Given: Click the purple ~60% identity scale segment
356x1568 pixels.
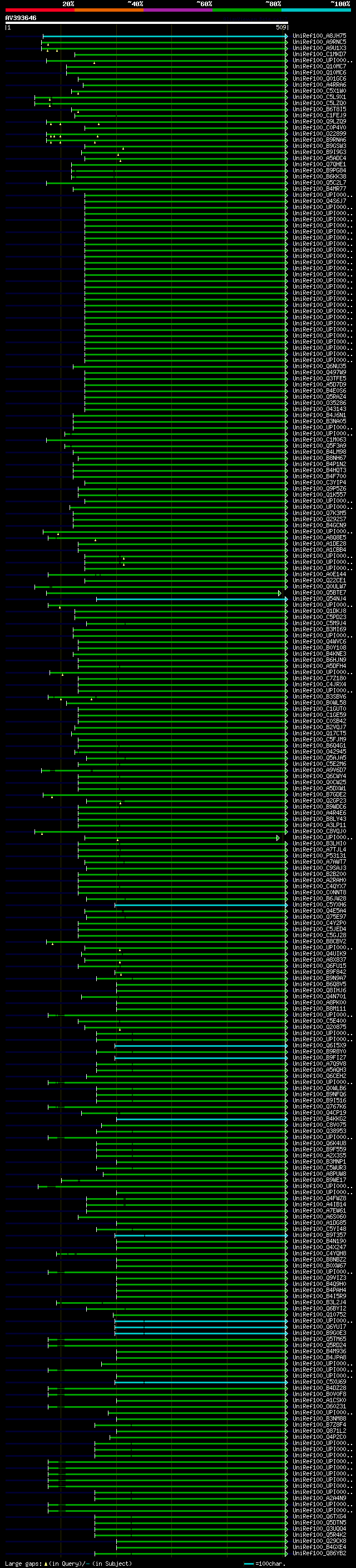Looking at the screenshot, I should click(x=179, y=10).
